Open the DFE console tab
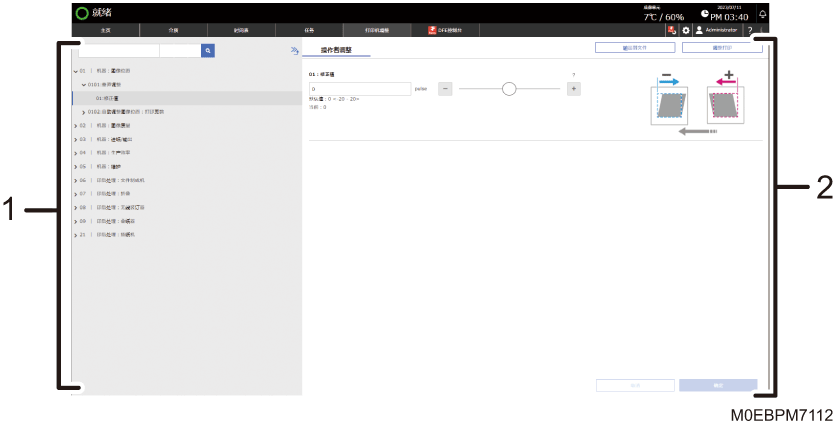Viewport: 838px width, 426px height. click(x=445, y=30)
